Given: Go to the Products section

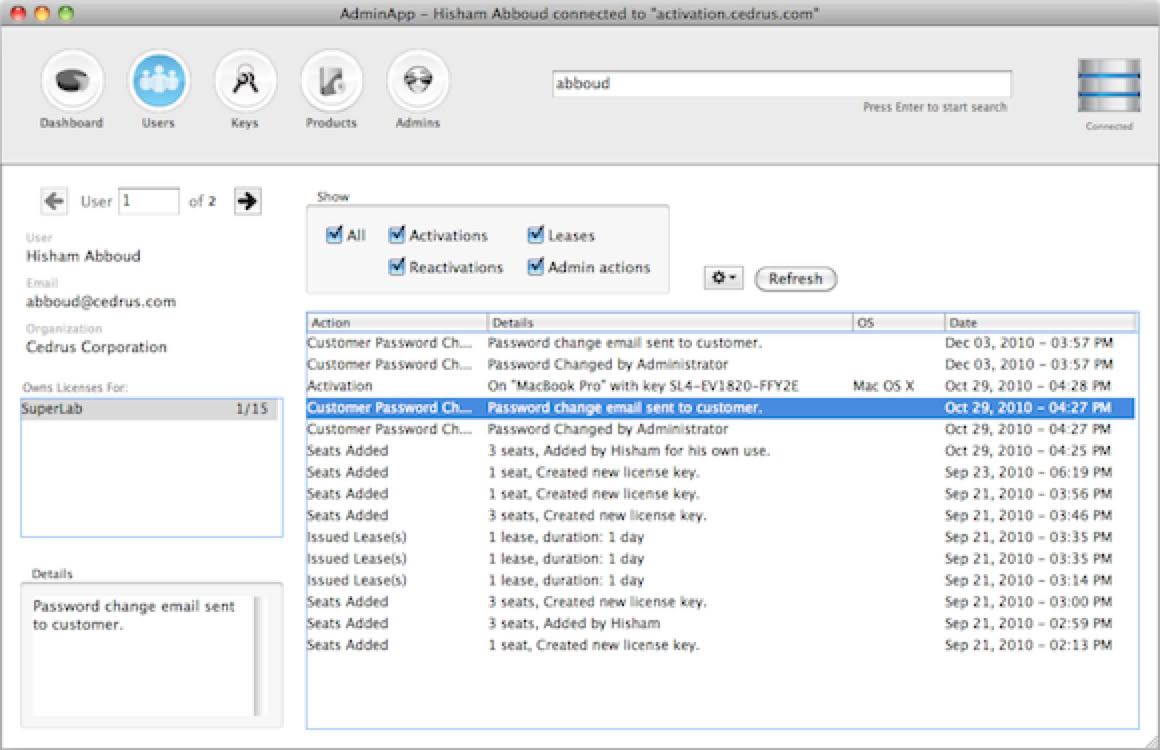Looking at the screenshot, I should (331, 83).
